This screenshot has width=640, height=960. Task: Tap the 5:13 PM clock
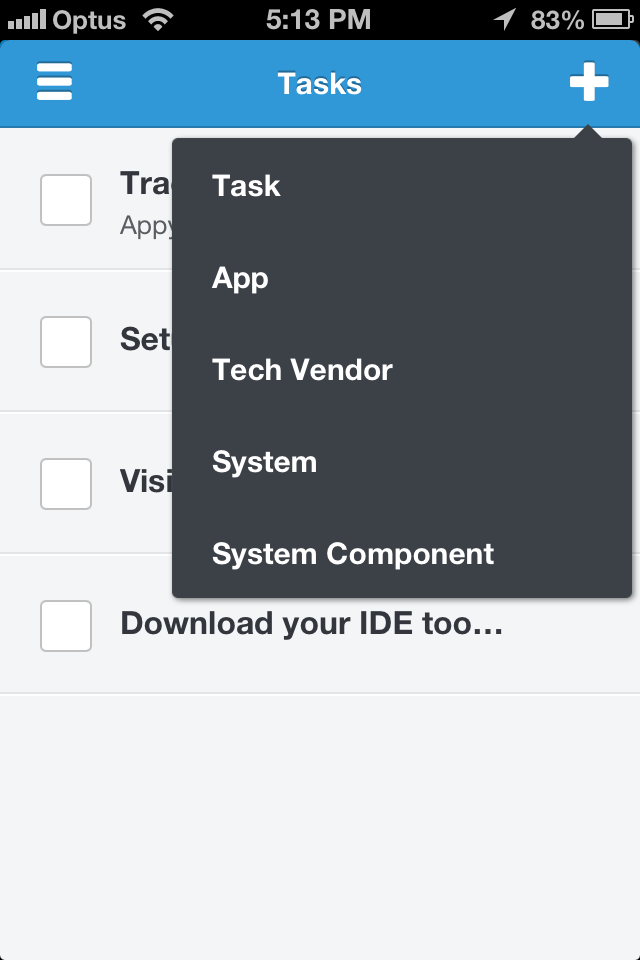coord(318,19)
